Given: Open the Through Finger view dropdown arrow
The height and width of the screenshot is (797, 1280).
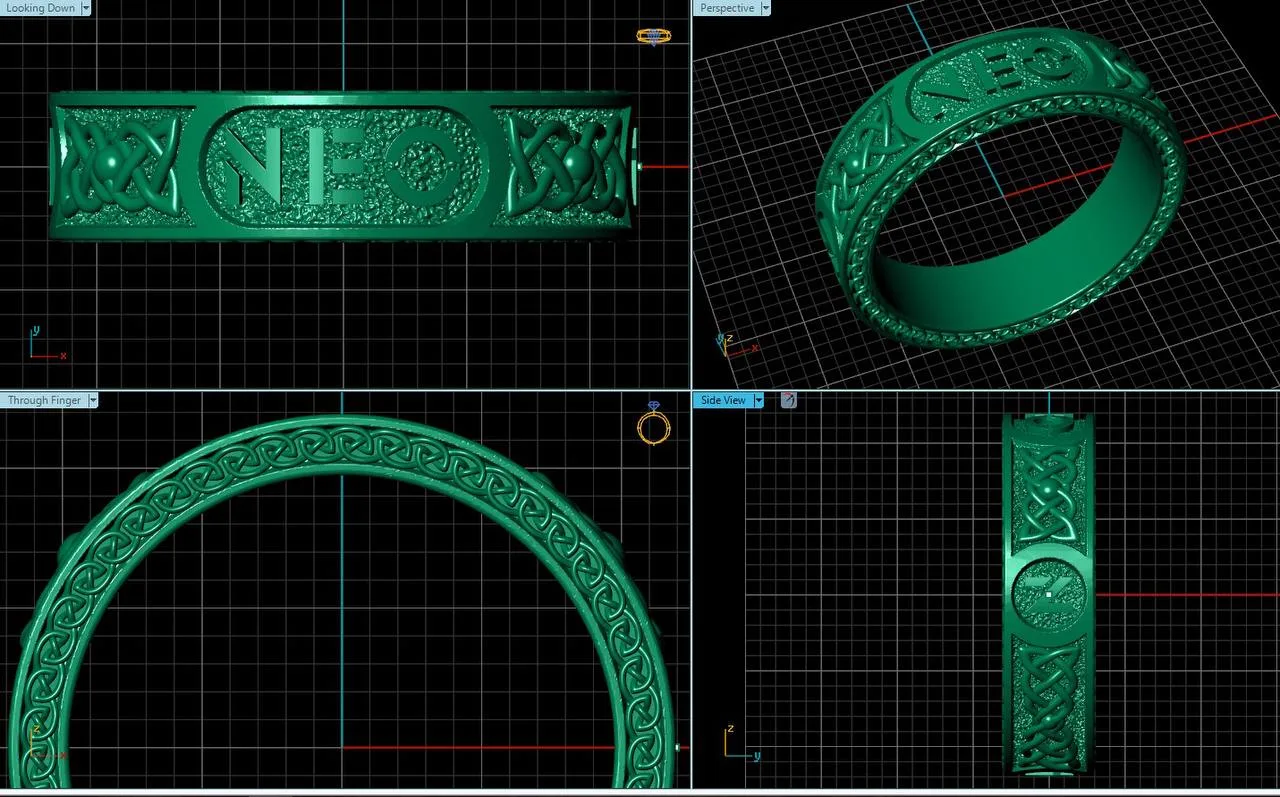Looking at the screenshot, I should (93, 400).
